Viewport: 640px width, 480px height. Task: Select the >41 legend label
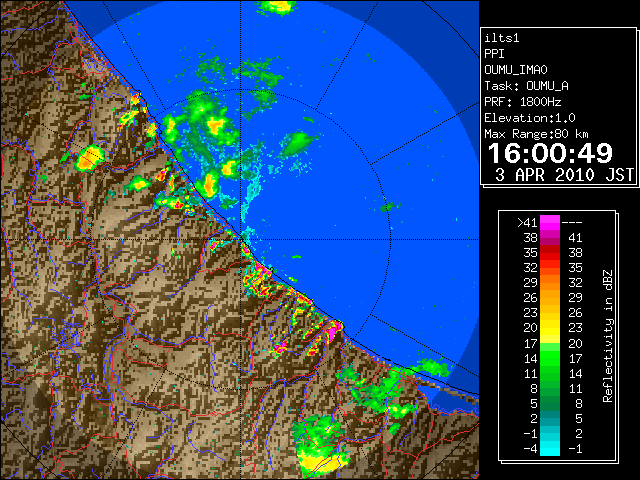tap(527, 223)
